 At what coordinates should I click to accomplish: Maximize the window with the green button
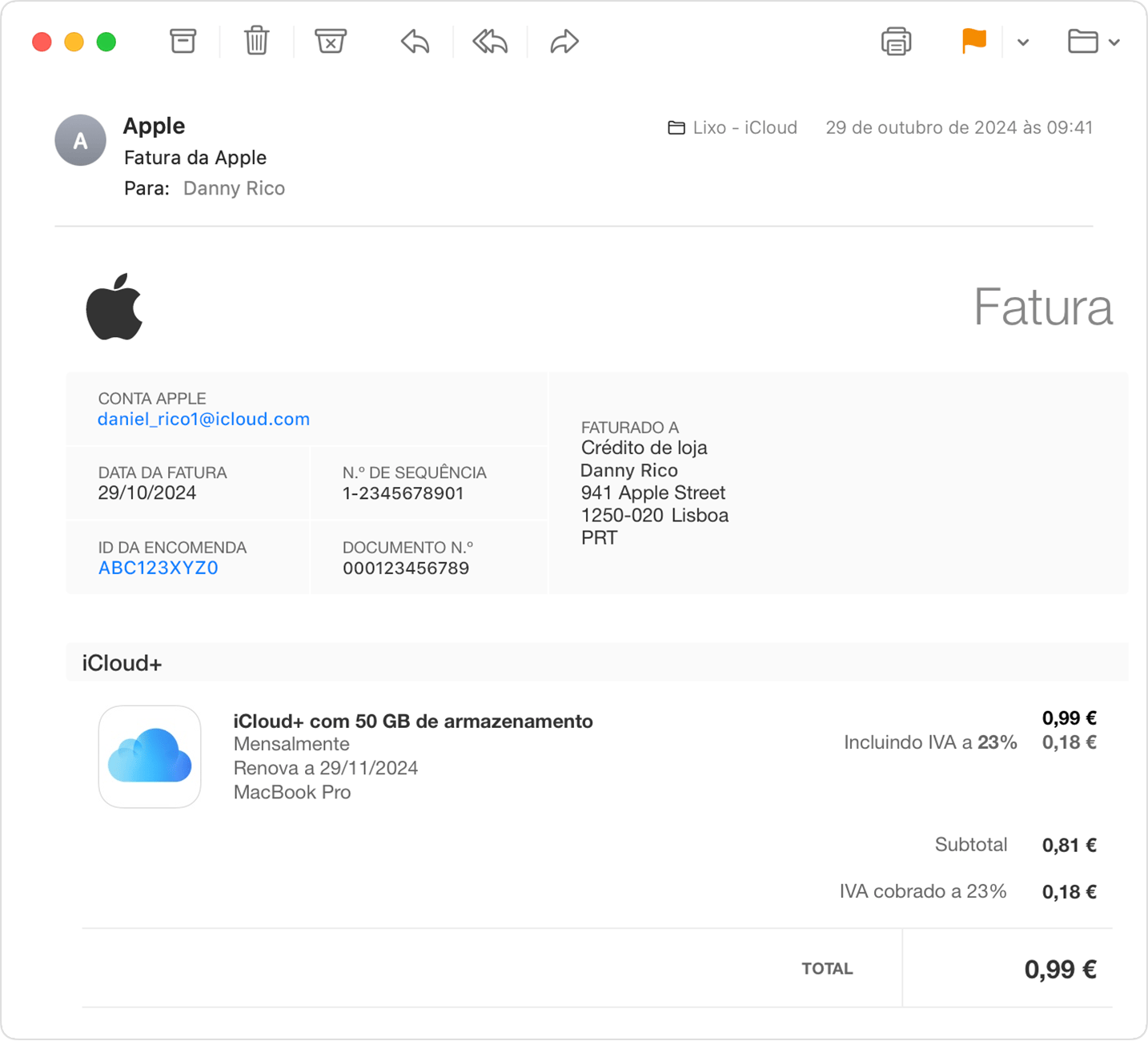[106, 42]
